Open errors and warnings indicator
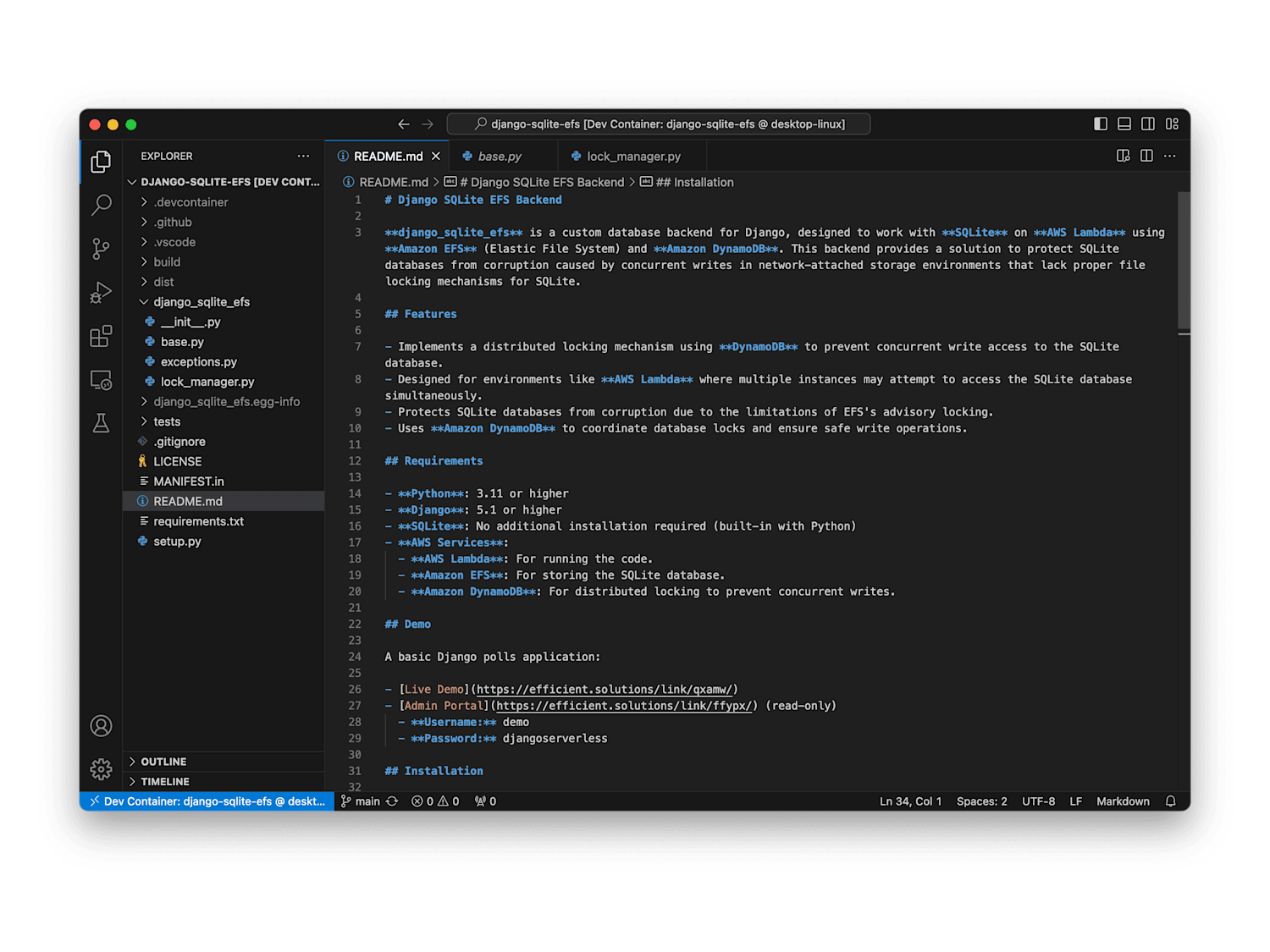This screenshot has width=1270, height=952. (x=435, y=801)
